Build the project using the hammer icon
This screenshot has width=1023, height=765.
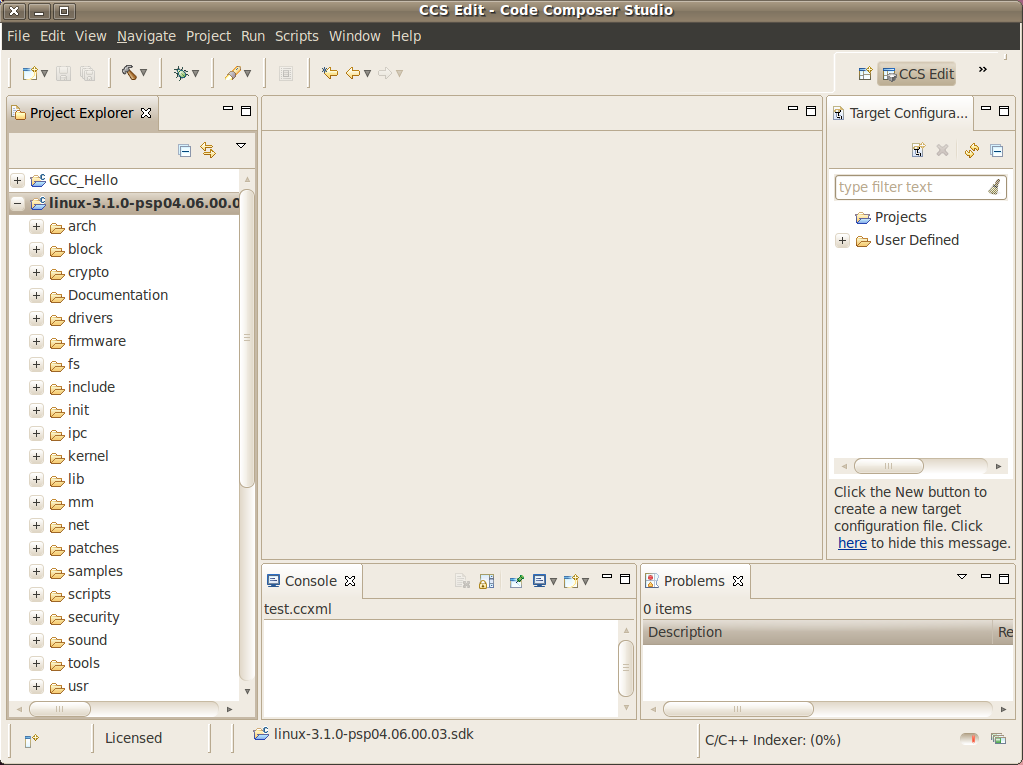point(131,72)
